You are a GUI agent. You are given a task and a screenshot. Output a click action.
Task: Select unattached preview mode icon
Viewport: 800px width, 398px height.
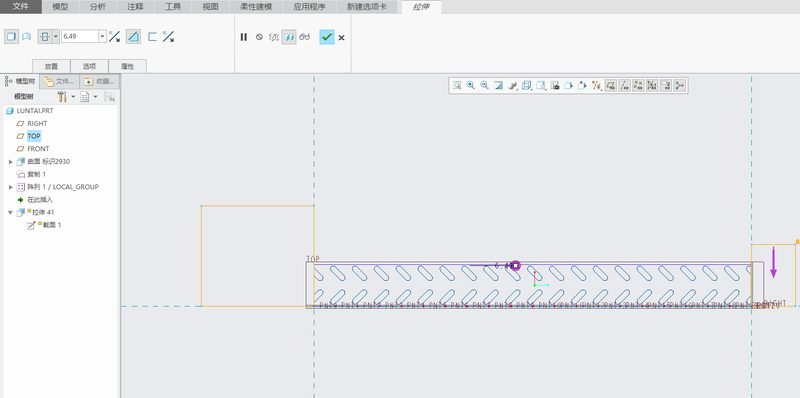[274, 37]
